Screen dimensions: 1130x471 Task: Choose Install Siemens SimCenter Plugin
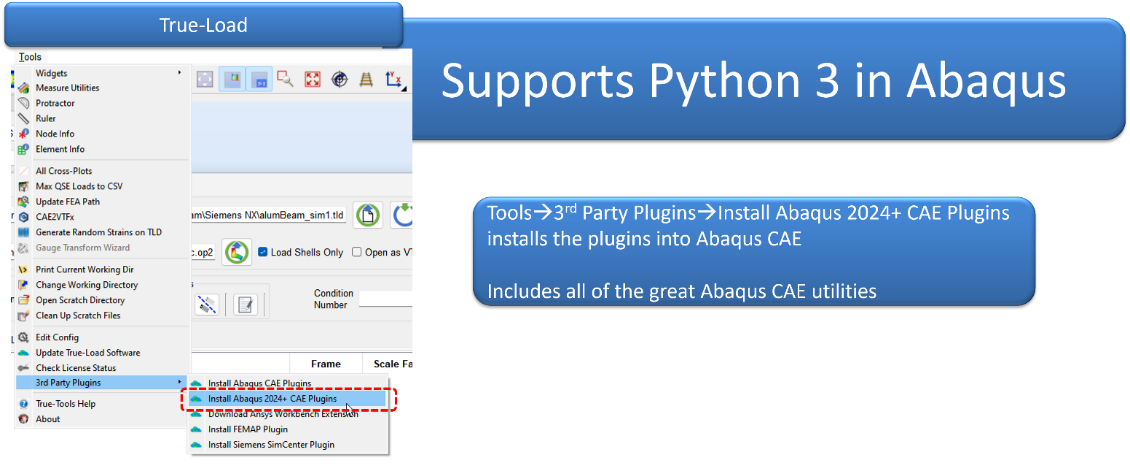(x=270, y=444)
